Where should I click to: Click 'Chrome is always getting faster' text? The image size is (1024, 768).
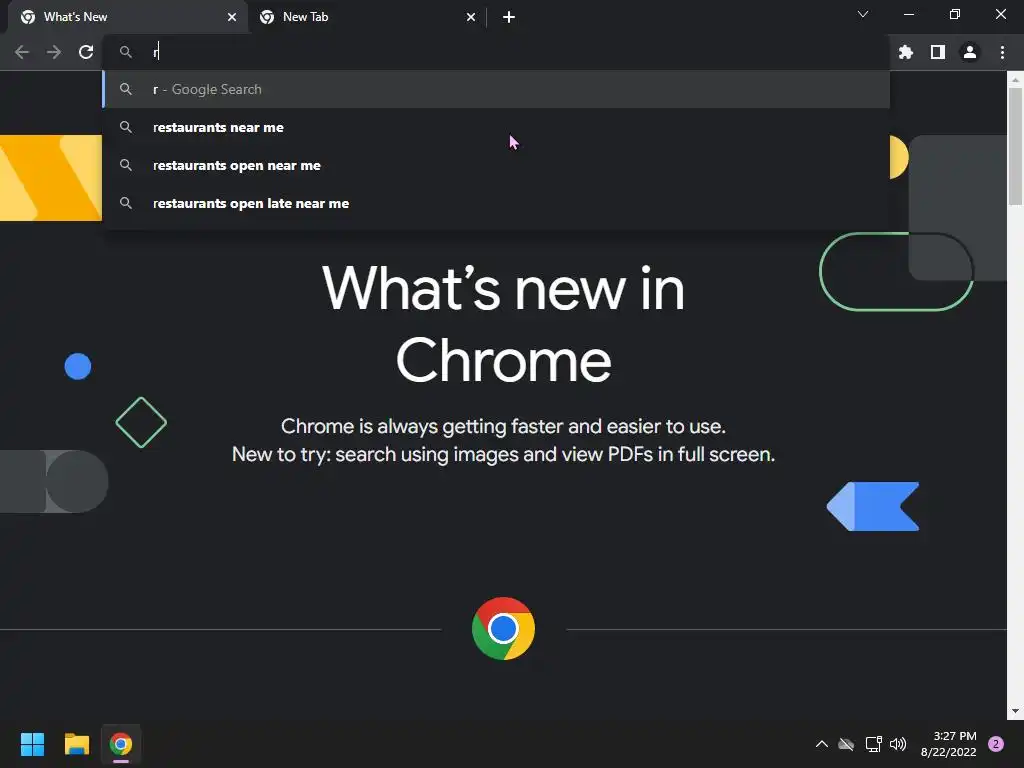[x=503, y=426]
